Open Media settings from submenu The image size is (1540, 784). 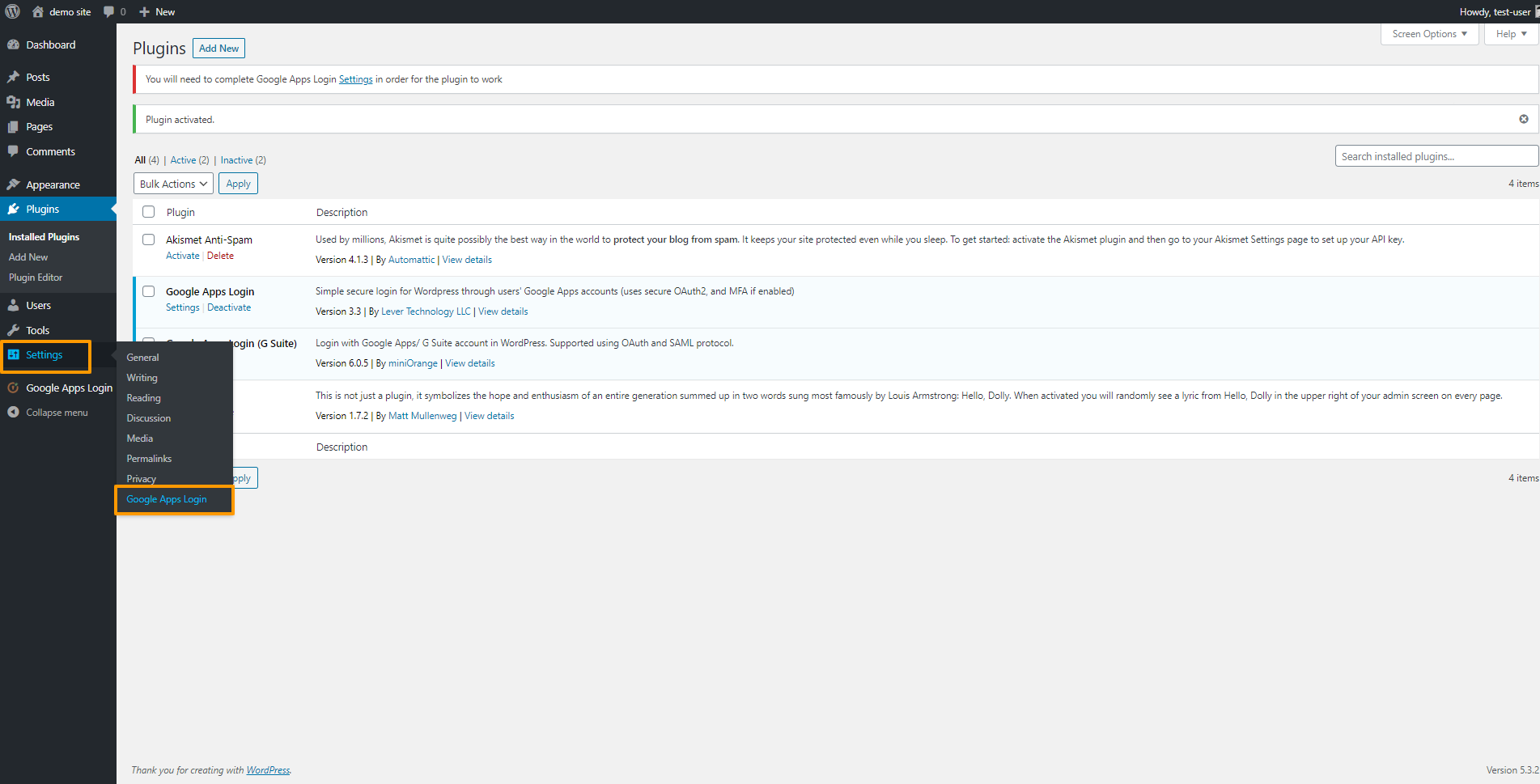139,438
